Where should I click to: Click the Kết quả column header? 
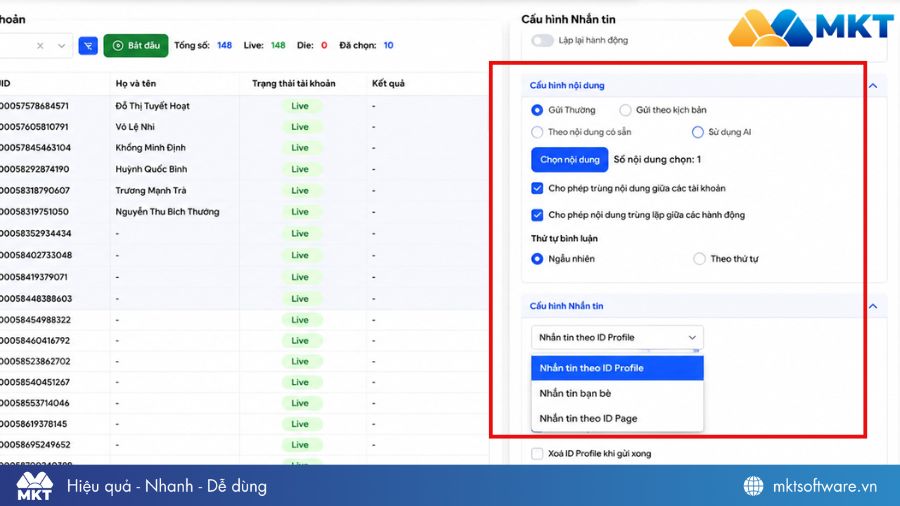[388, 83]
